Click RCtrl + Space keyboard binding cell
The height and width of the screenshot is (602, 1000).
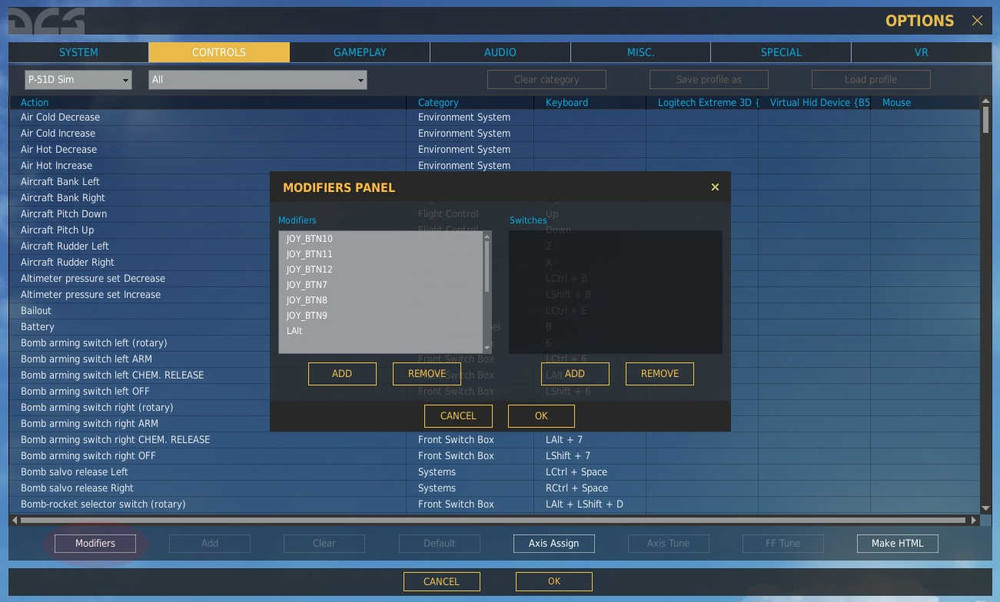pos(590,488)
